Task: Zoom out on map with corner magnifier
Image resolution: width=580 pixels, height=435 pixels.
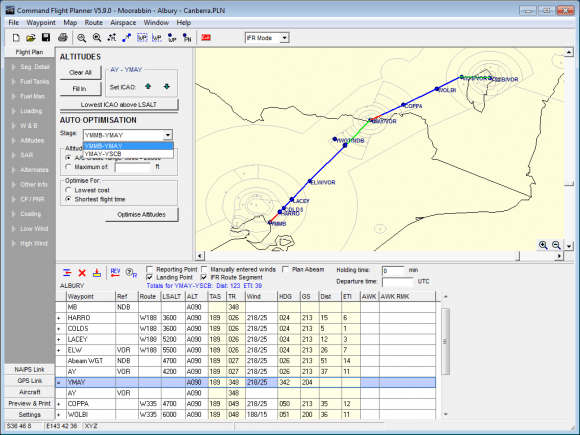Action: click(x=556, y=245)
